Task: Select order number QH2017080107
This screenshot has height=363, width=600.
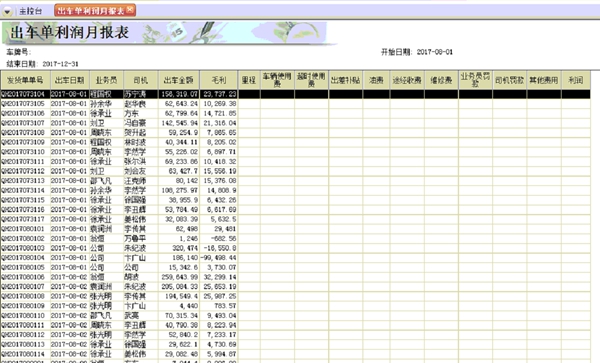Action: coord(23,286)
